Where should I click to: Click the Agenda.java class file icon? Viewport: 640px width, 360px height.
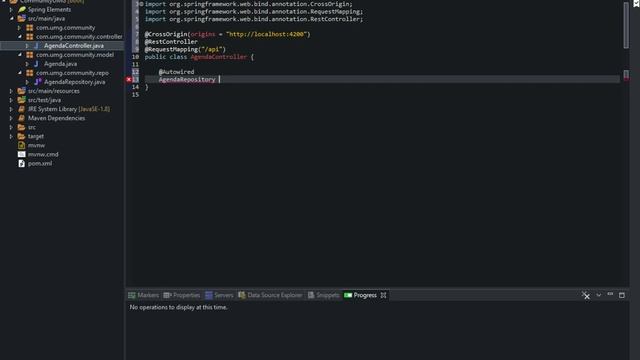(x=36, y=64)
